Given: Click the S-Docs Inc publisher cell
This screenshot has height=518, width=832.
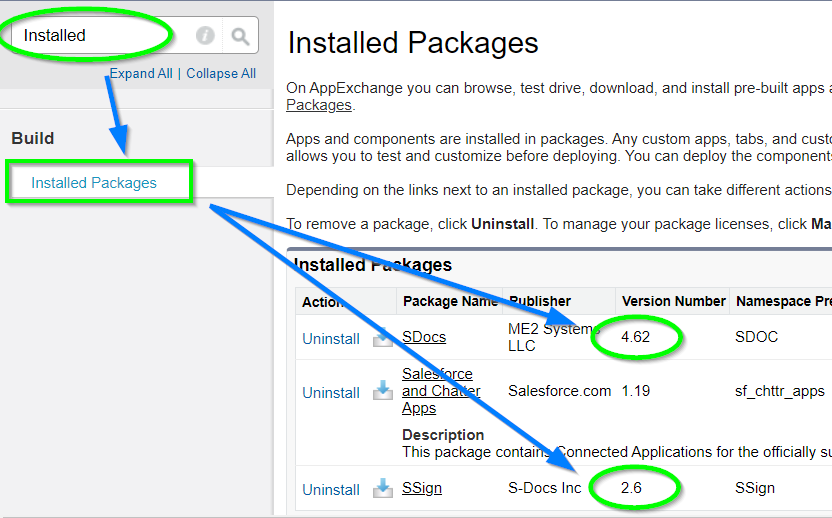Looking at the screenshot, I should click(544, 488).
